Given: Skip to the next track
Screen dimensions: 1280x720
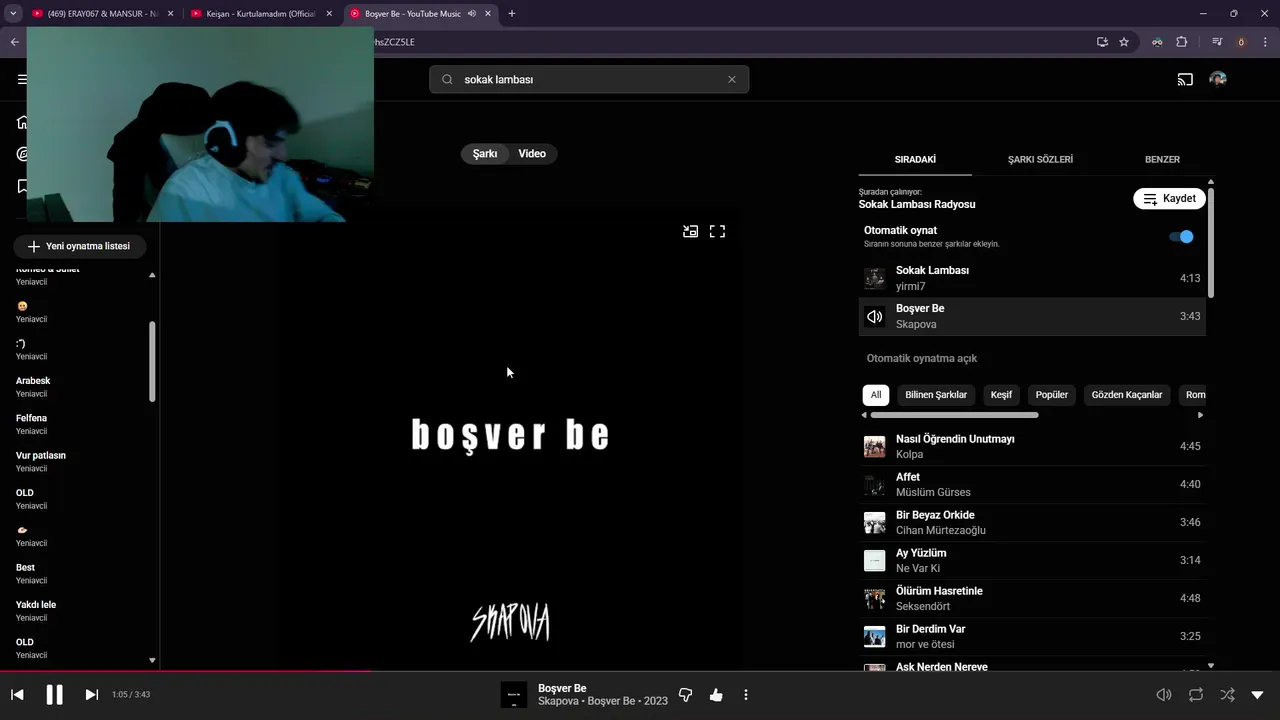Looking at the screenshot, I should [x=91, y=694].
